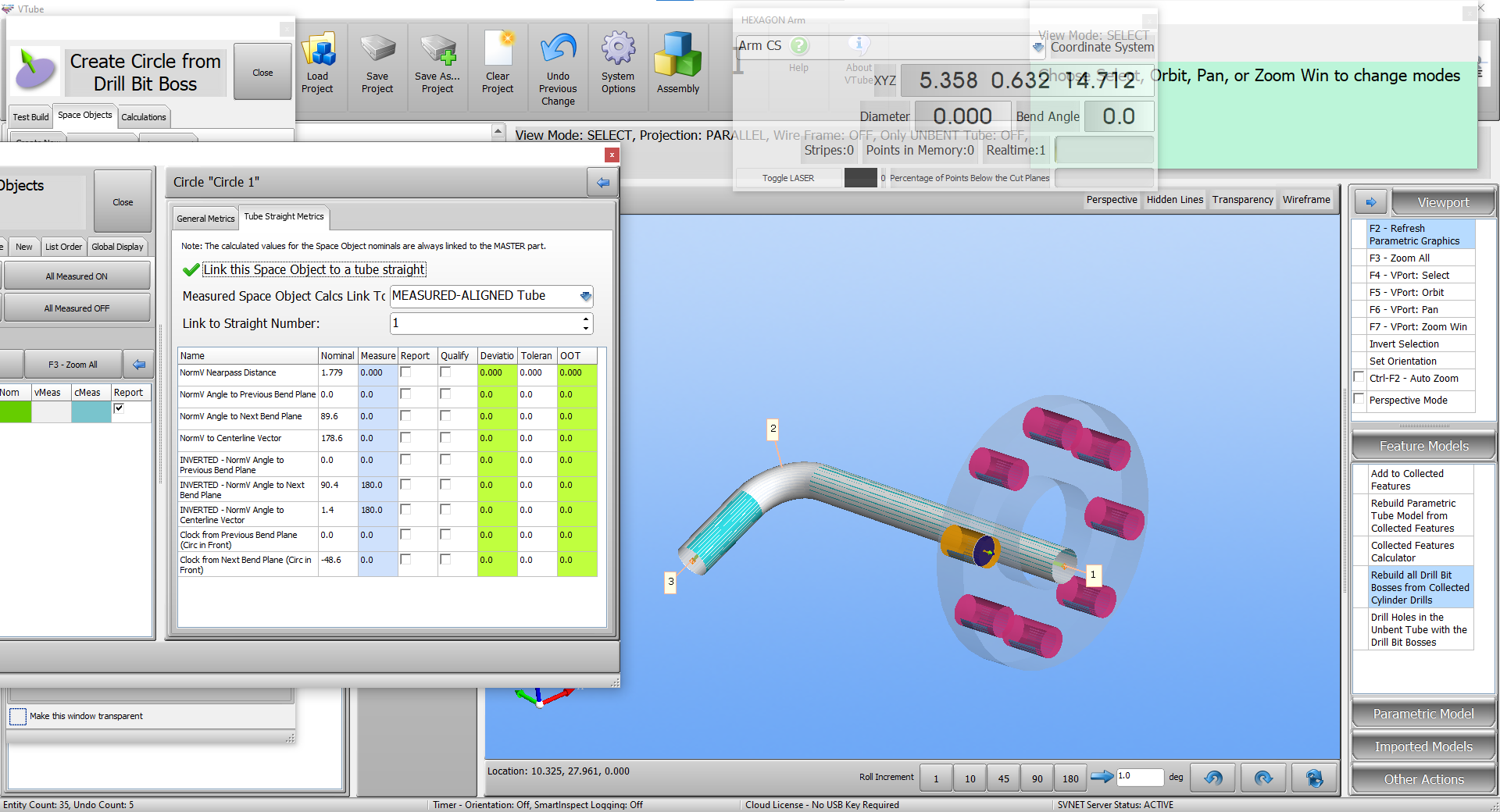Close the Circle 1 dialog red X
Screen dimensions: 1500x812
[612, 155]
